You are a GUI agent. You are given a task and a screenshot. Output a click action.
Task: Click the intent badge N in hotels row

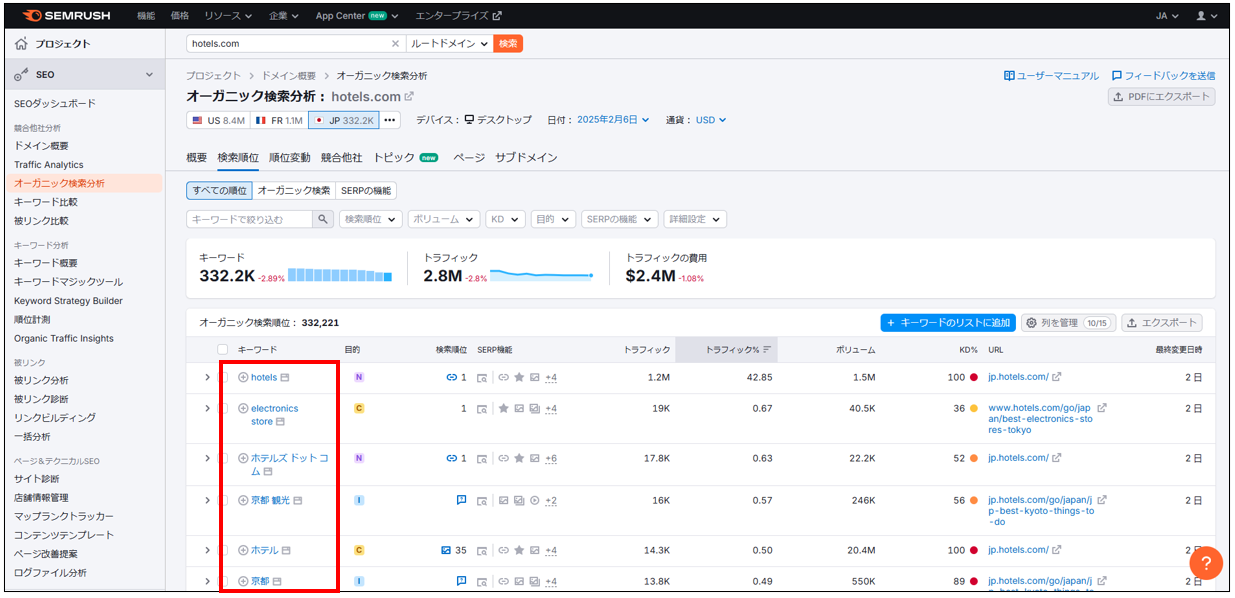pyautogui.click(x=359, y=377)
